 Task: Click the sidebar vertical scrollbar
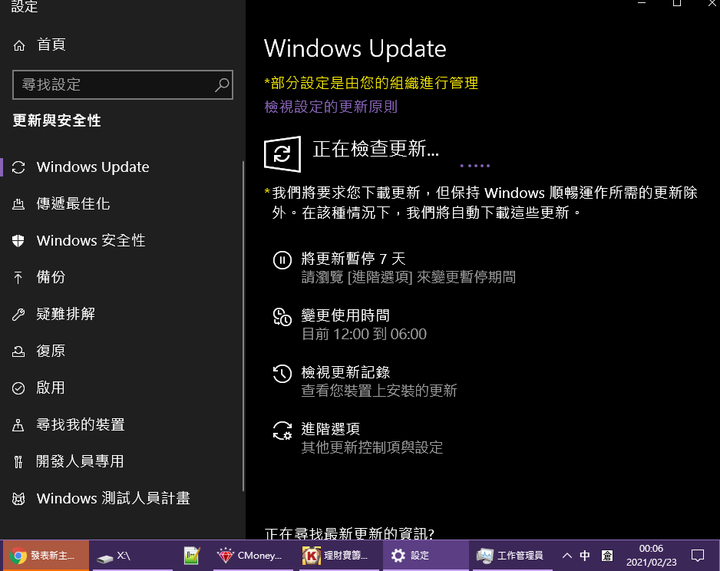coord(243,326)
